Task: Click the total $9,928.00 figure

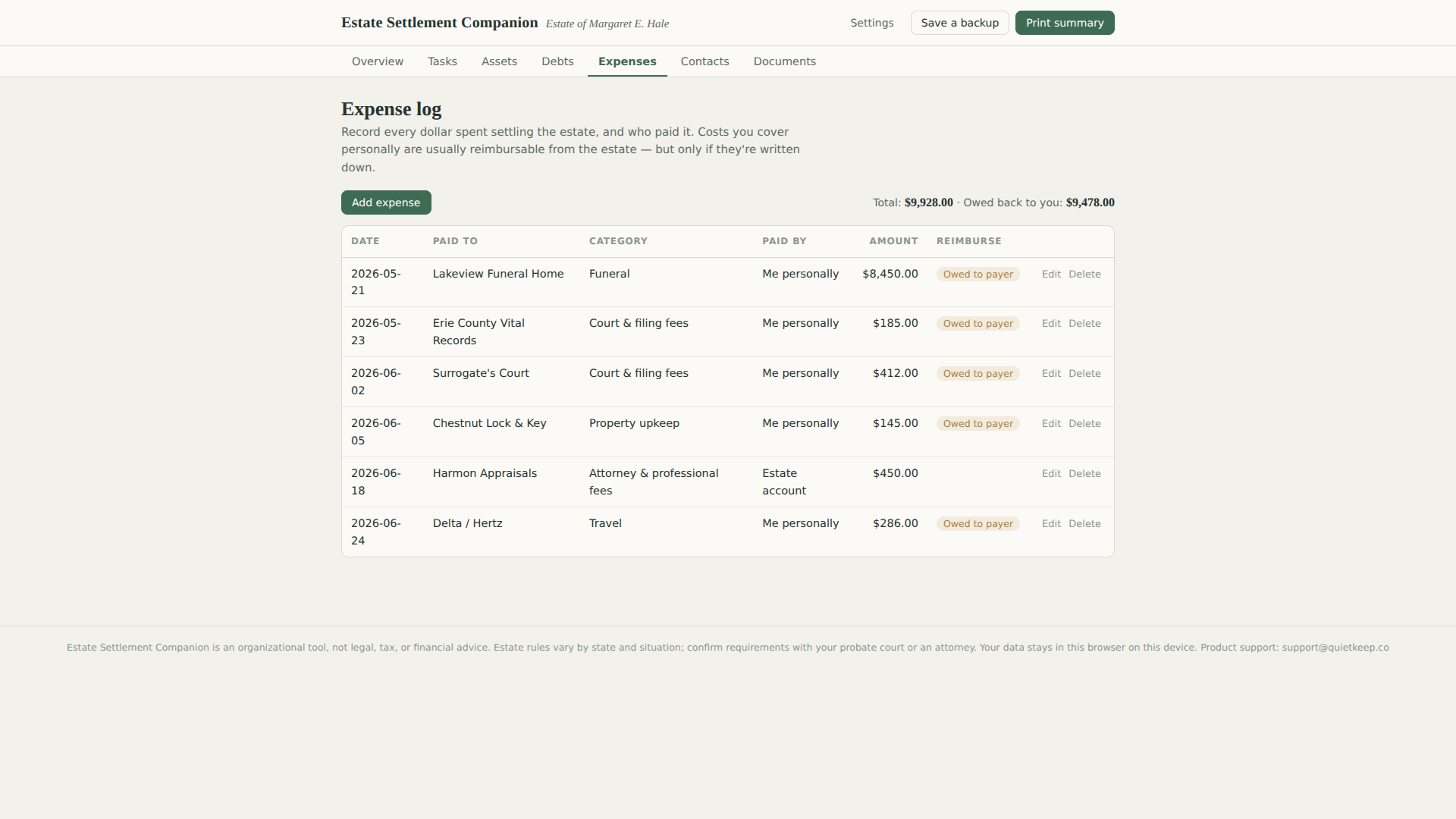Action: click(x=928, y=202)
